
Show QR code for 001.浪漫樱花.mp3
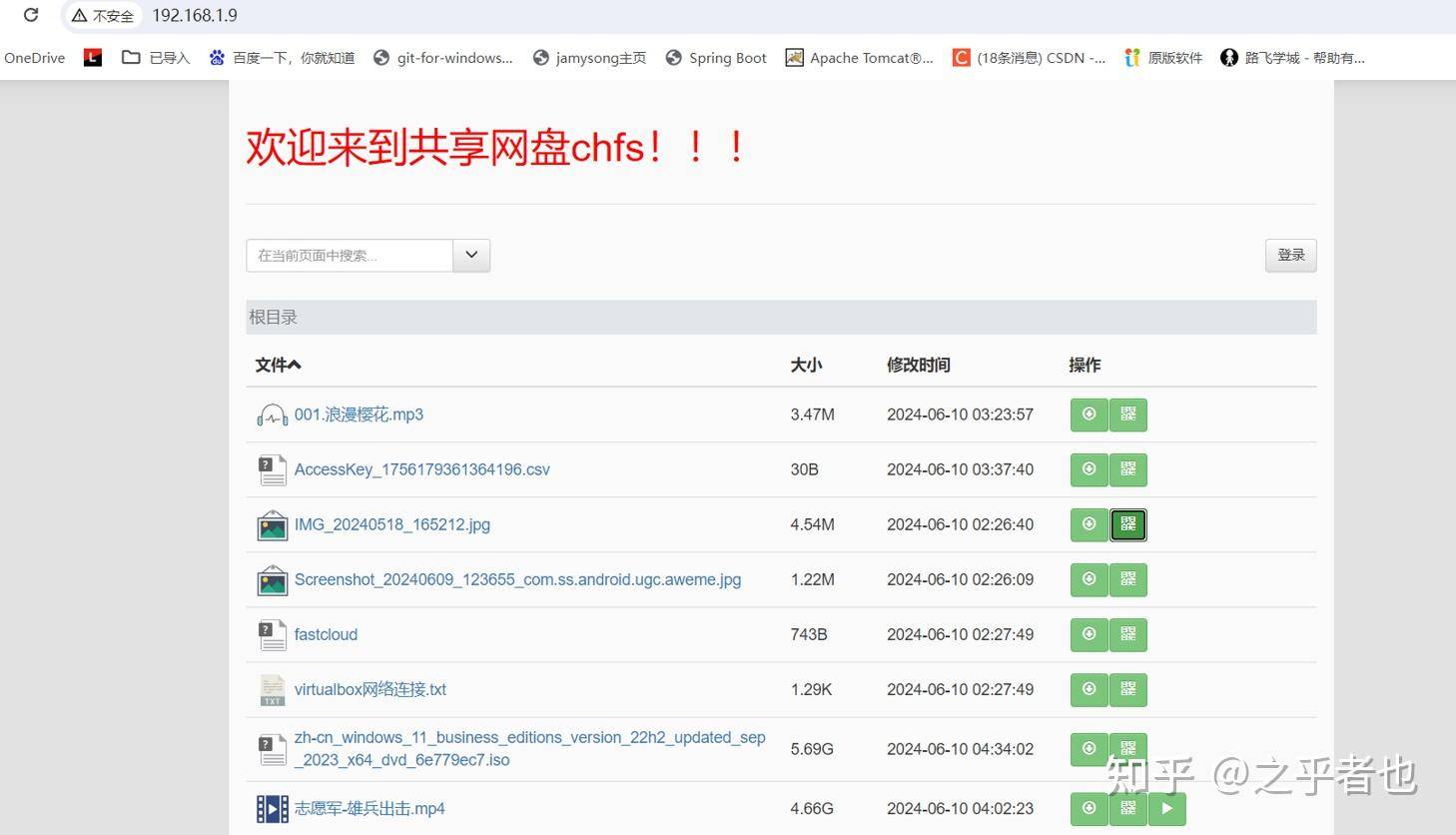[x=1128, y=415]
